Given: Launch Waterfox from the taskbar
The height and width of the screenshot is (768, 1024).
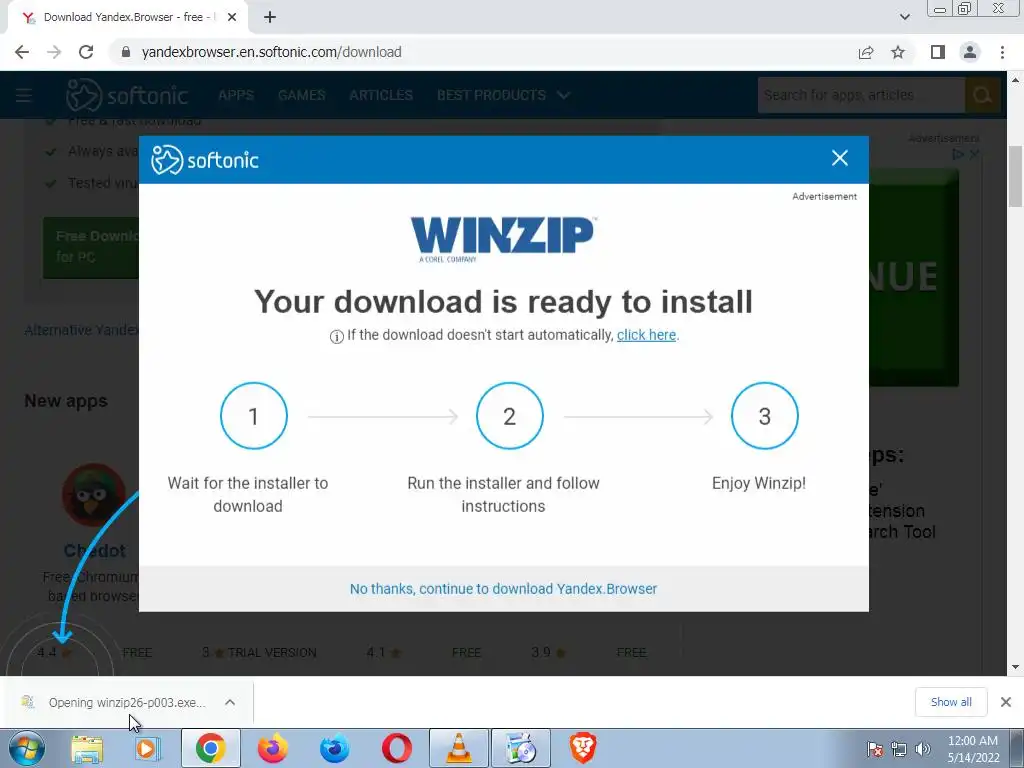Looking at the screenshot, I should tap(334, 748).
